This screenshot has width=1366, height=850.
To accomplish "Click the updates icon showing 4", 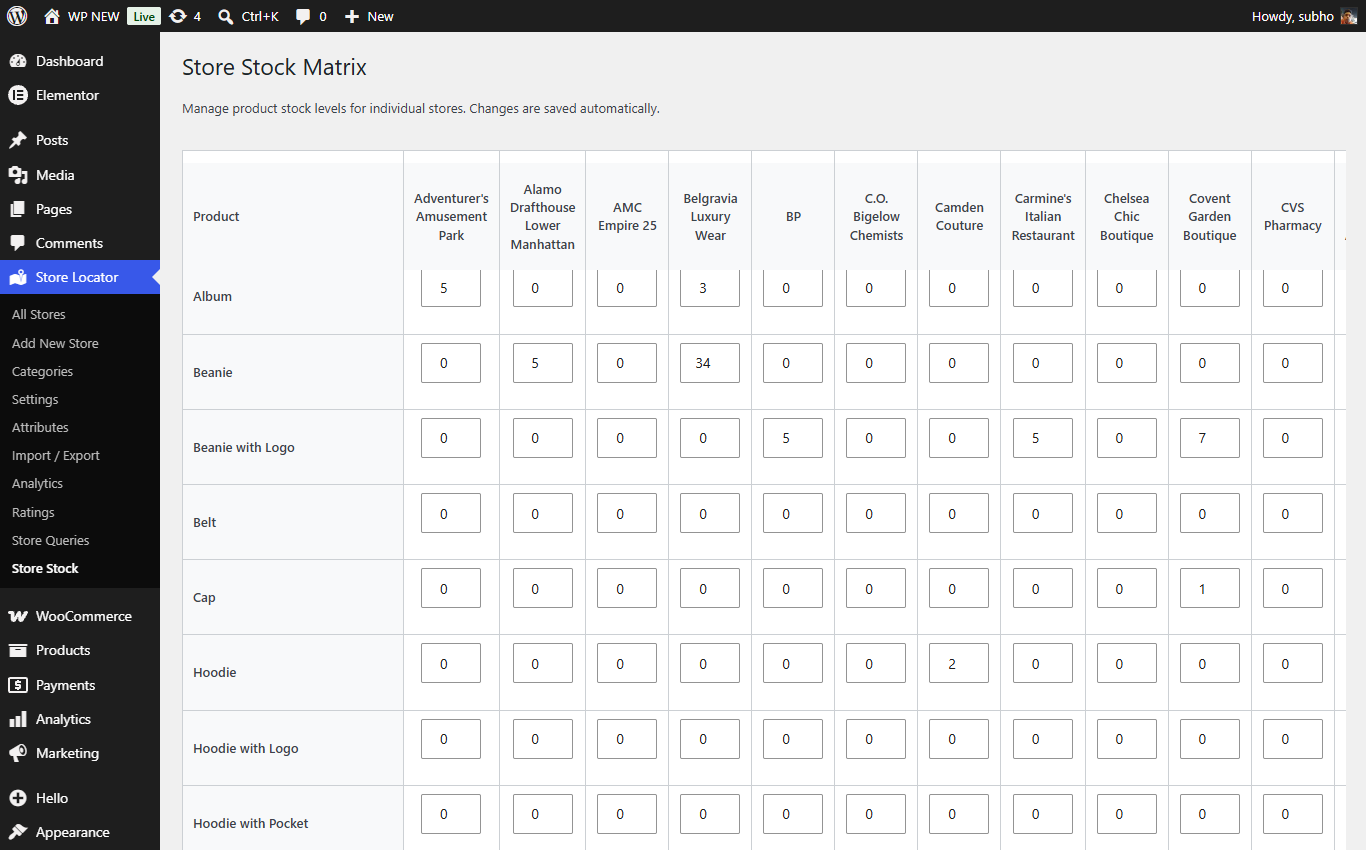I will point(178,16).
